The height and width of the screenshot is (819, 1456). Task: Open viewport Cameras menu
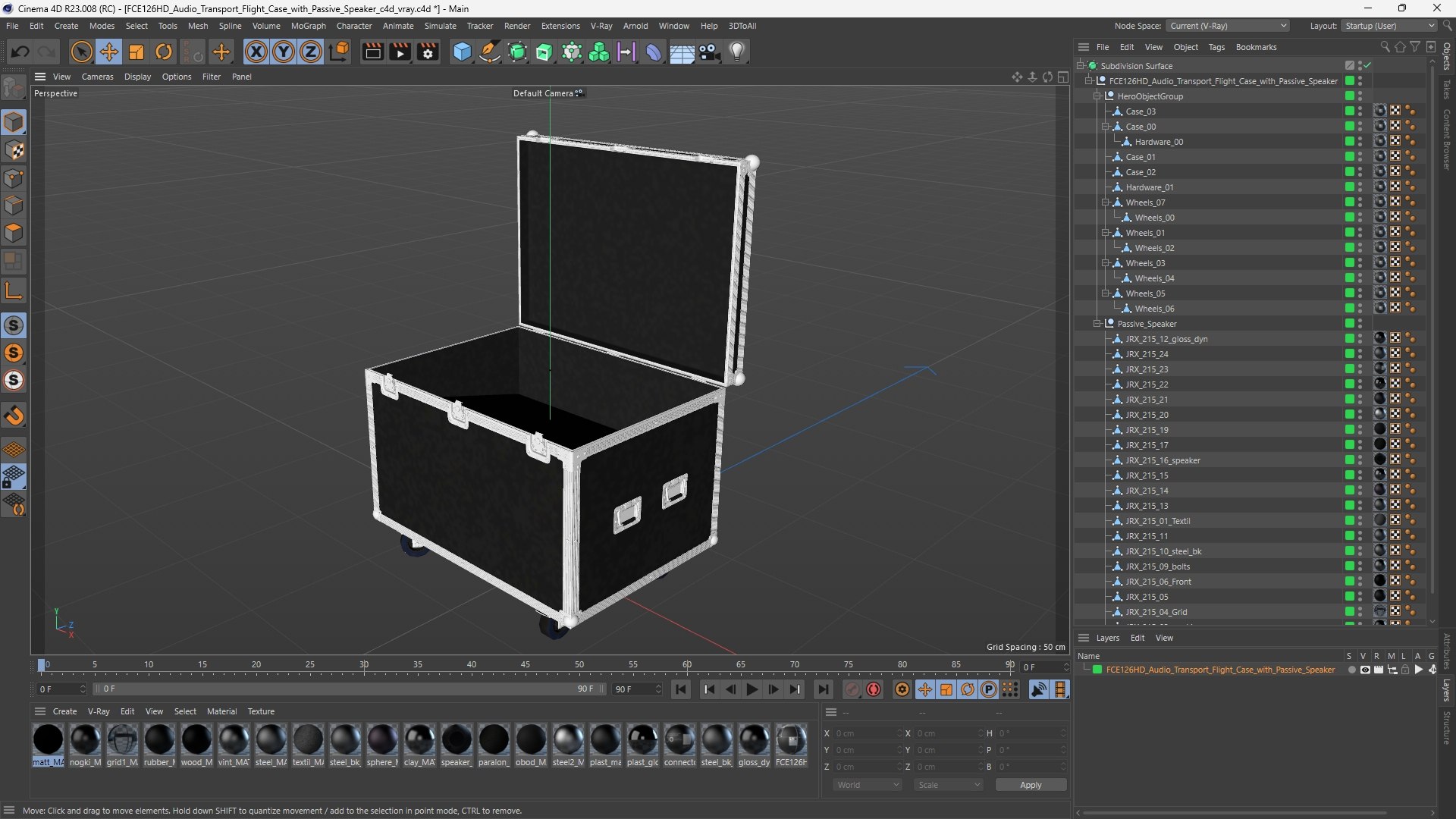pyautogui.click(x=97, y=77)
